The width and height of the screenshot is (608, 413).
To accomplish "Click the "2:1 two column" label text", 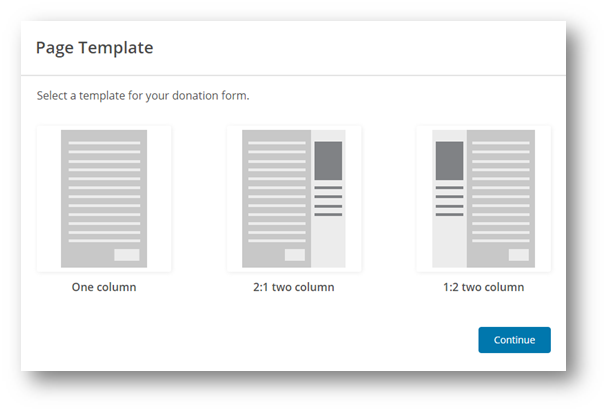I will click(x=294, y=288).
